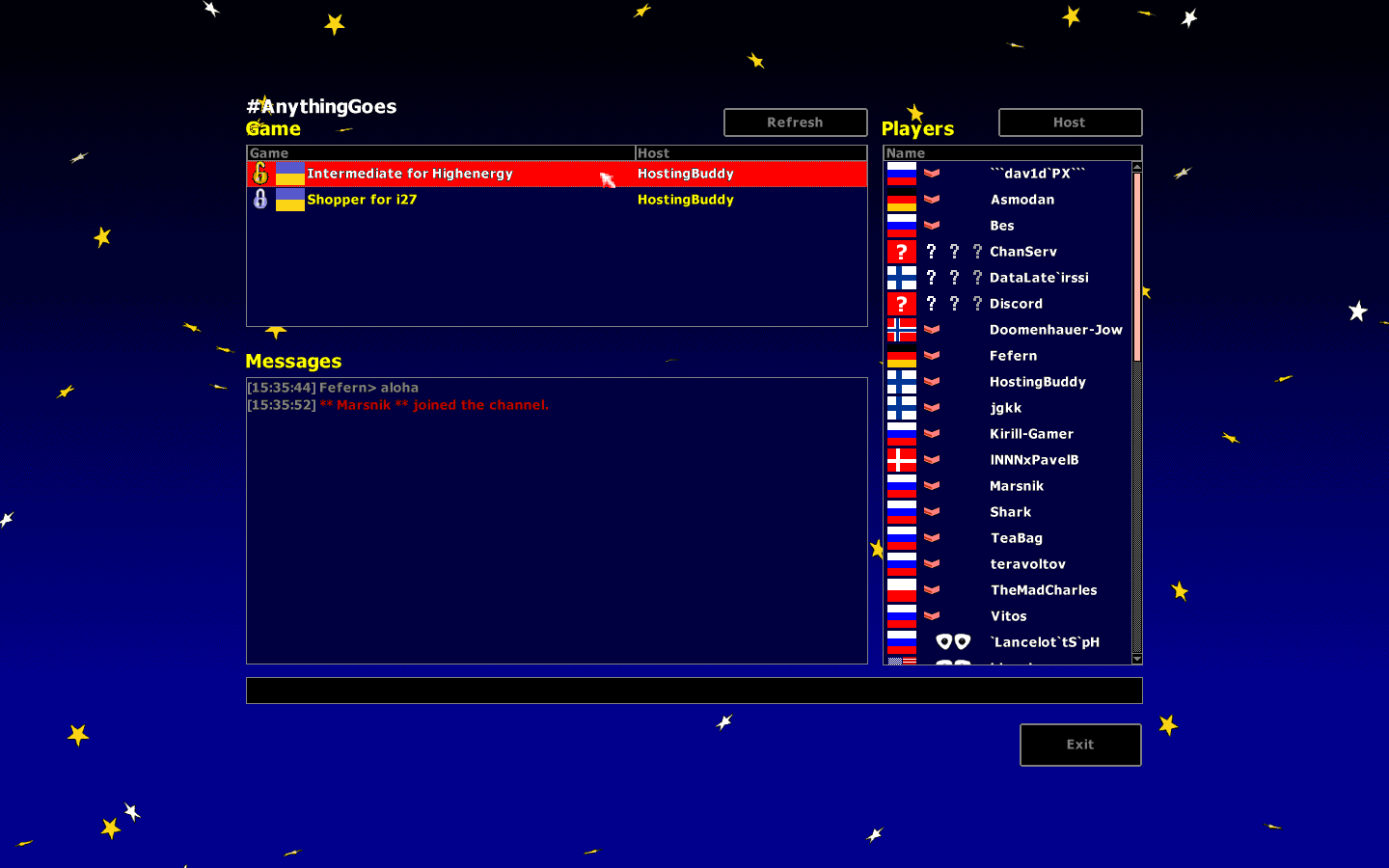Image resolution: width=1389 pixels, height=868 pixels.
Task: Click the Ukraine flag beside Shopper for i27
Action: click(290, 200)
